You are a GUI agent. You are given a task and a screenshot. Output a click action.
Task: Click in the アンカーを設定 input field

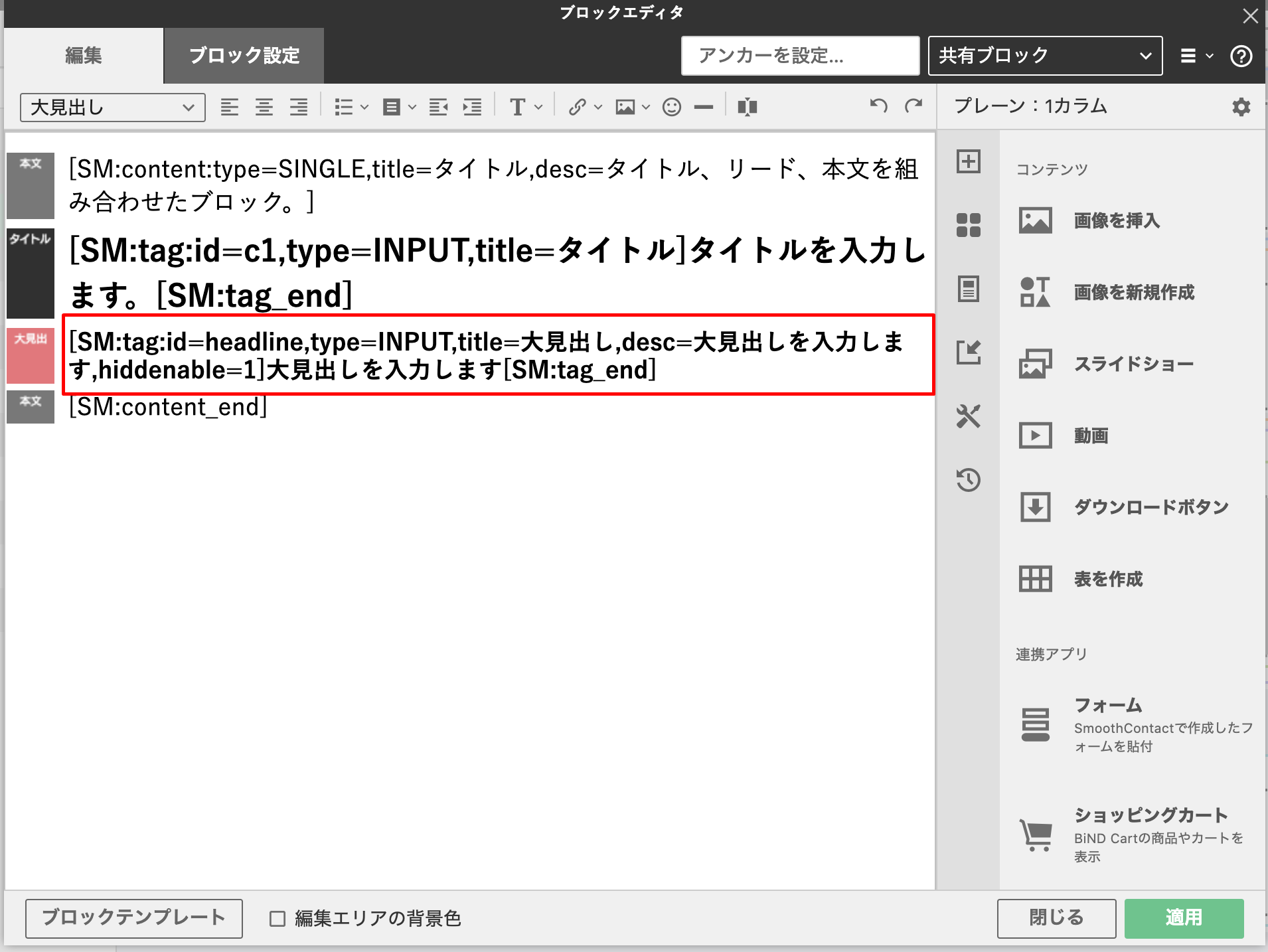click(800, 56)
